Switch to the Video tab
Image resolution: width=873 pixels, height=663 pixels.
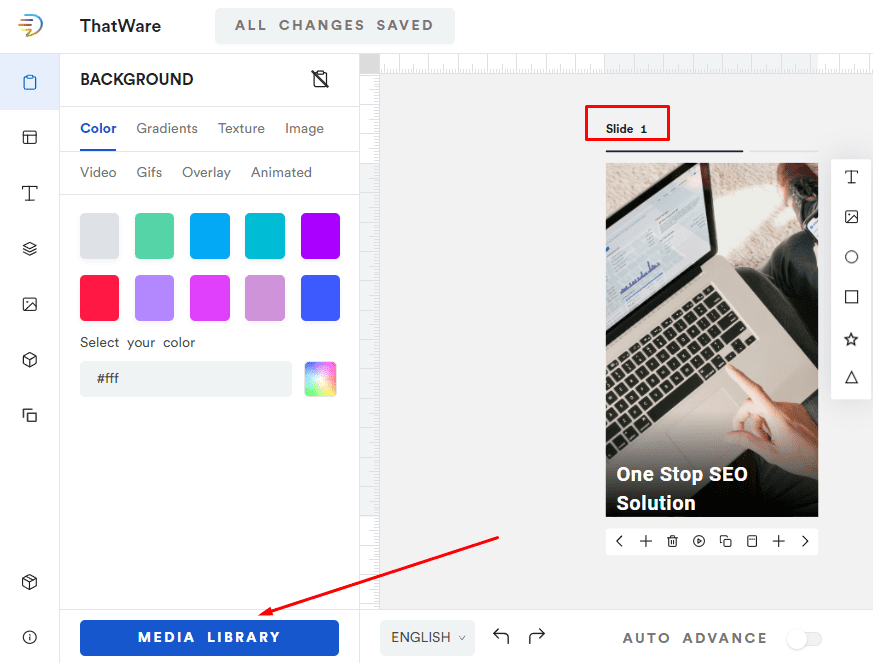pos(98,173)
